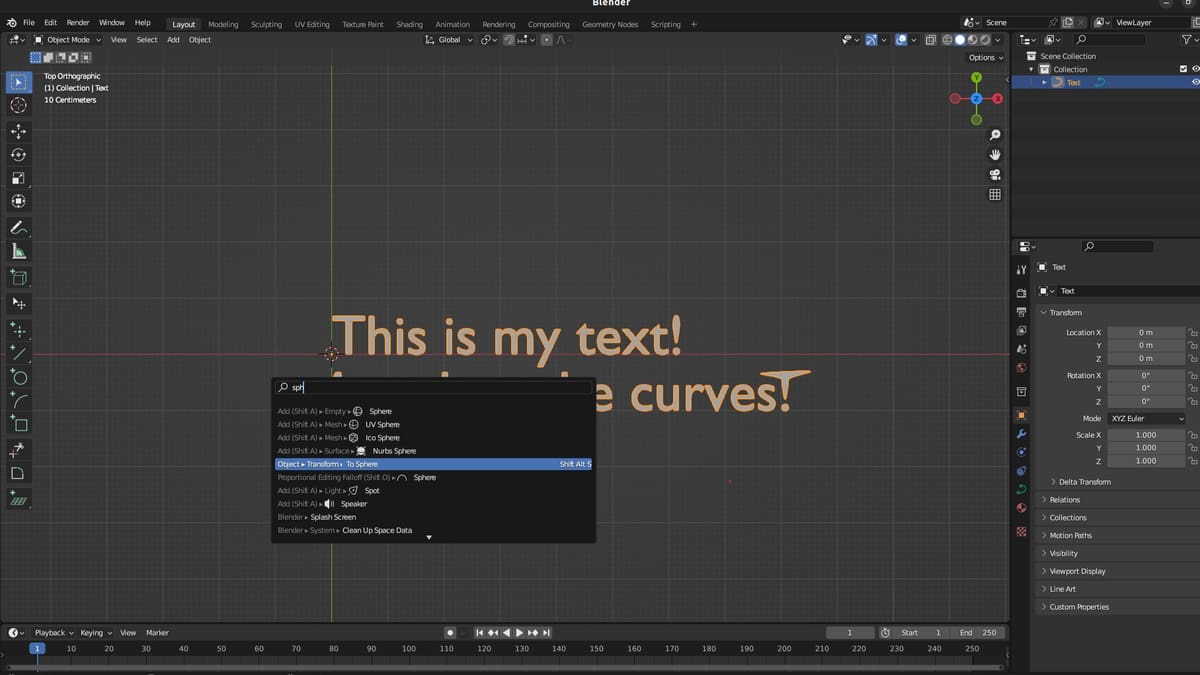Screen dimensions: 1200x675
Task: Toggle lock for Location X
Action: pos(1192,333)
